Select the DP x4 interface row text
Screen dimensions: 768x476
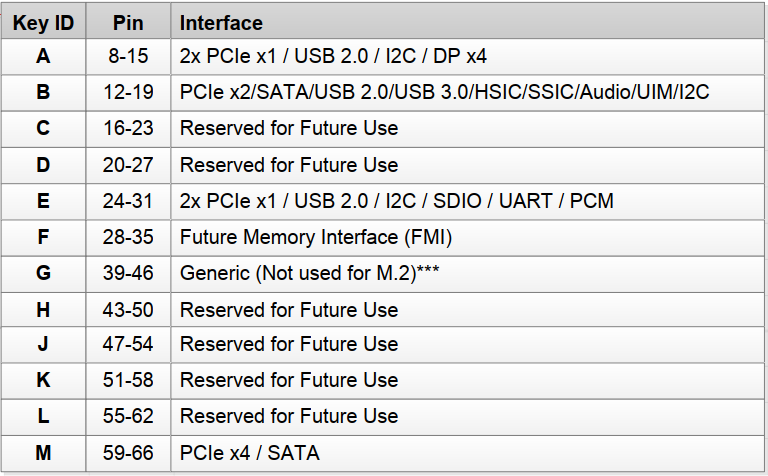333,57
